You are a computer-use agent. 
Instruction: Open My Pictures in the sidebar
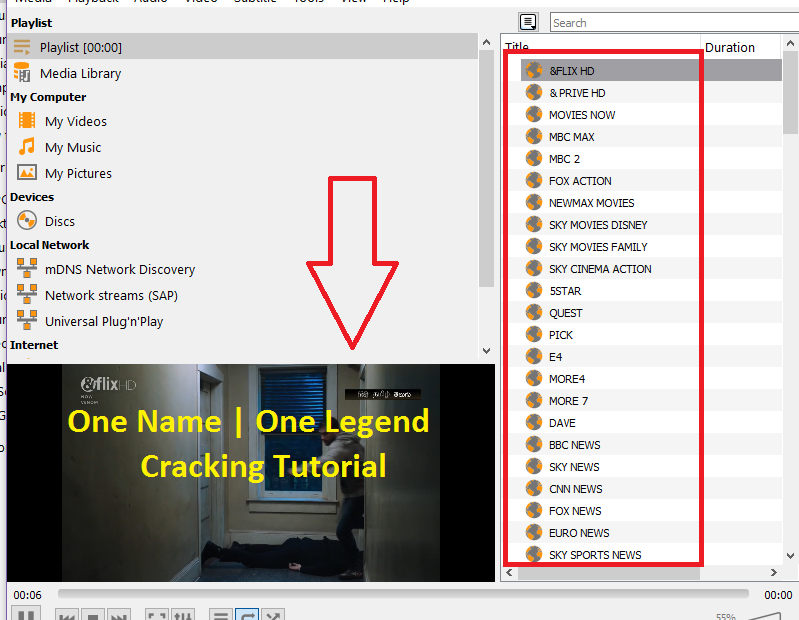pos(78,173)
